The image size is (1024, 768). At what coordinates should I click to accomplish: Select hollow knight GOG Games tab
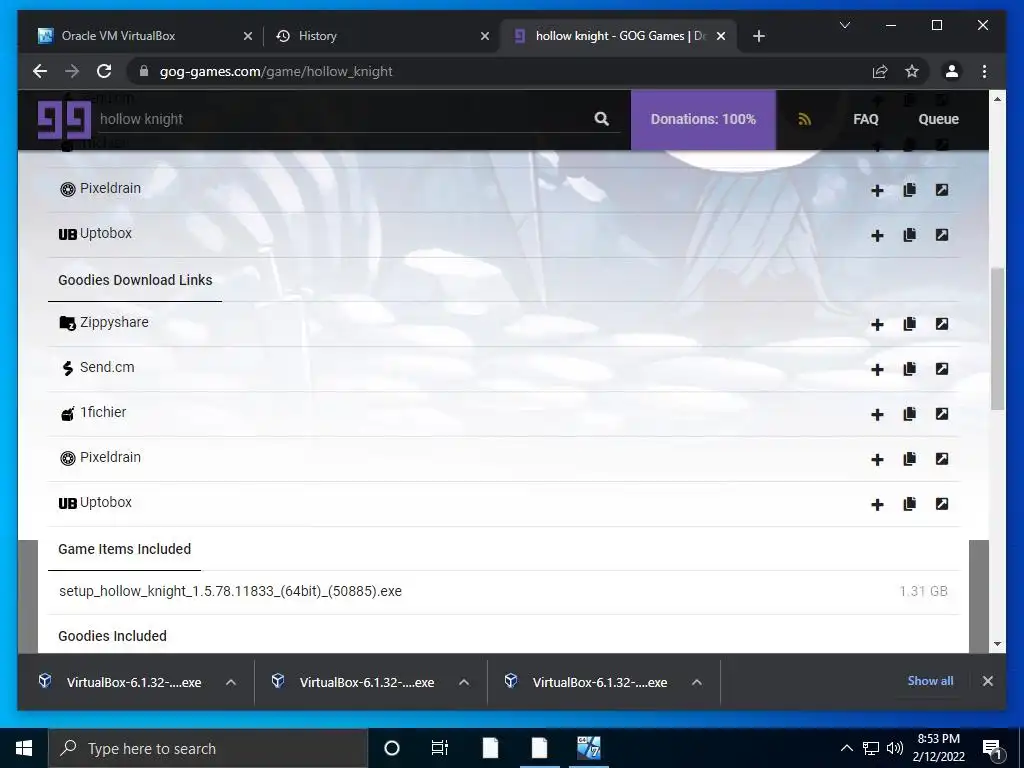(618, 36)
